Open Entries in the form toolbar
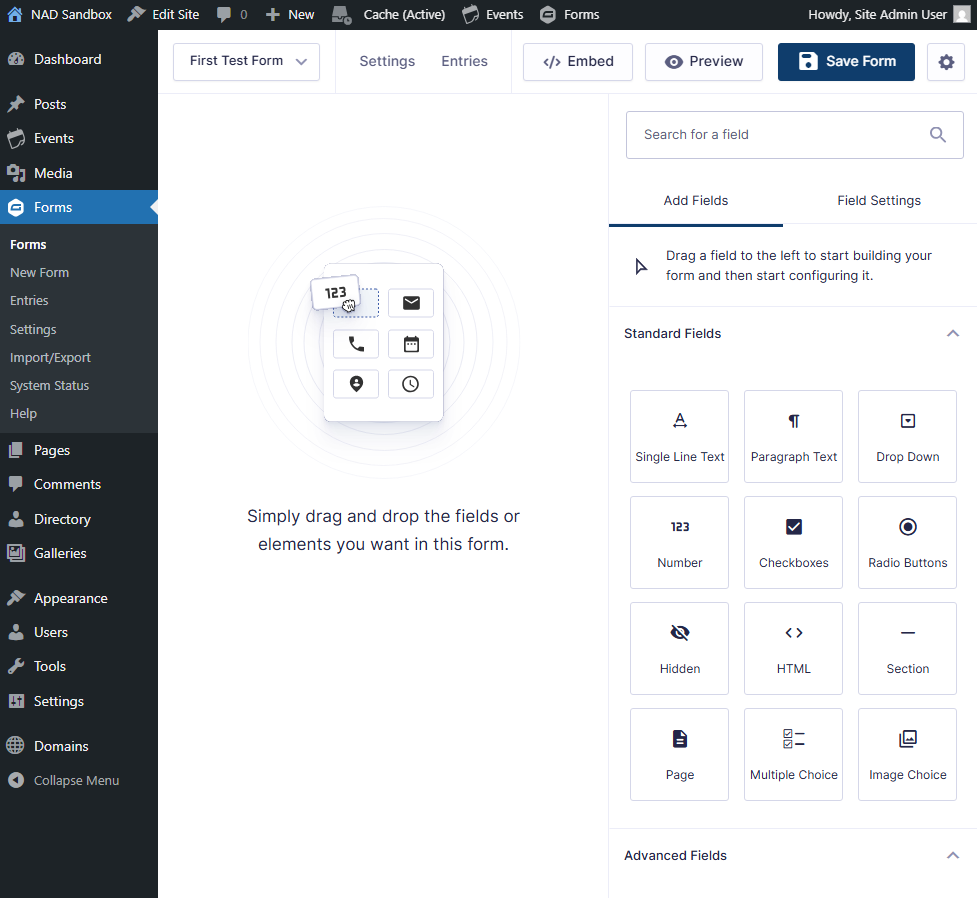The image size is (977, 898). pyautogui.click(x=465, y=62)
